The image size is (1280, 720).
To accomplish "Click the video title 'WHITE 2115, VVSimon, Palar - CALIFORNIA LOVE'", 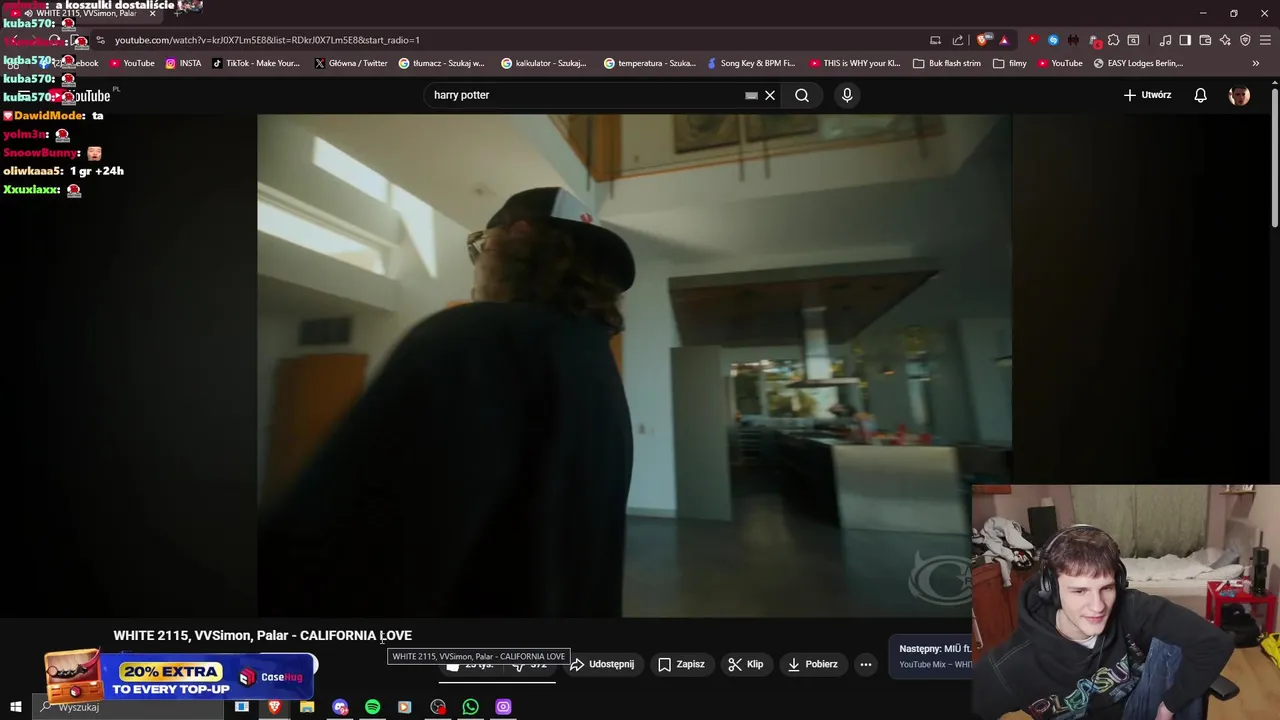I will tap(262, 635).
